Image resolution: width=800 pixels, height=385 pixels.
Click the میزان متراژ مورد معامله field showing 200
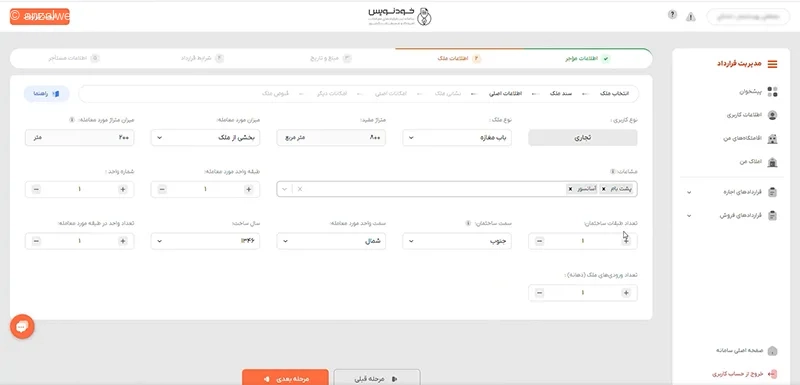pyautogui.click(x=80, y=138)
